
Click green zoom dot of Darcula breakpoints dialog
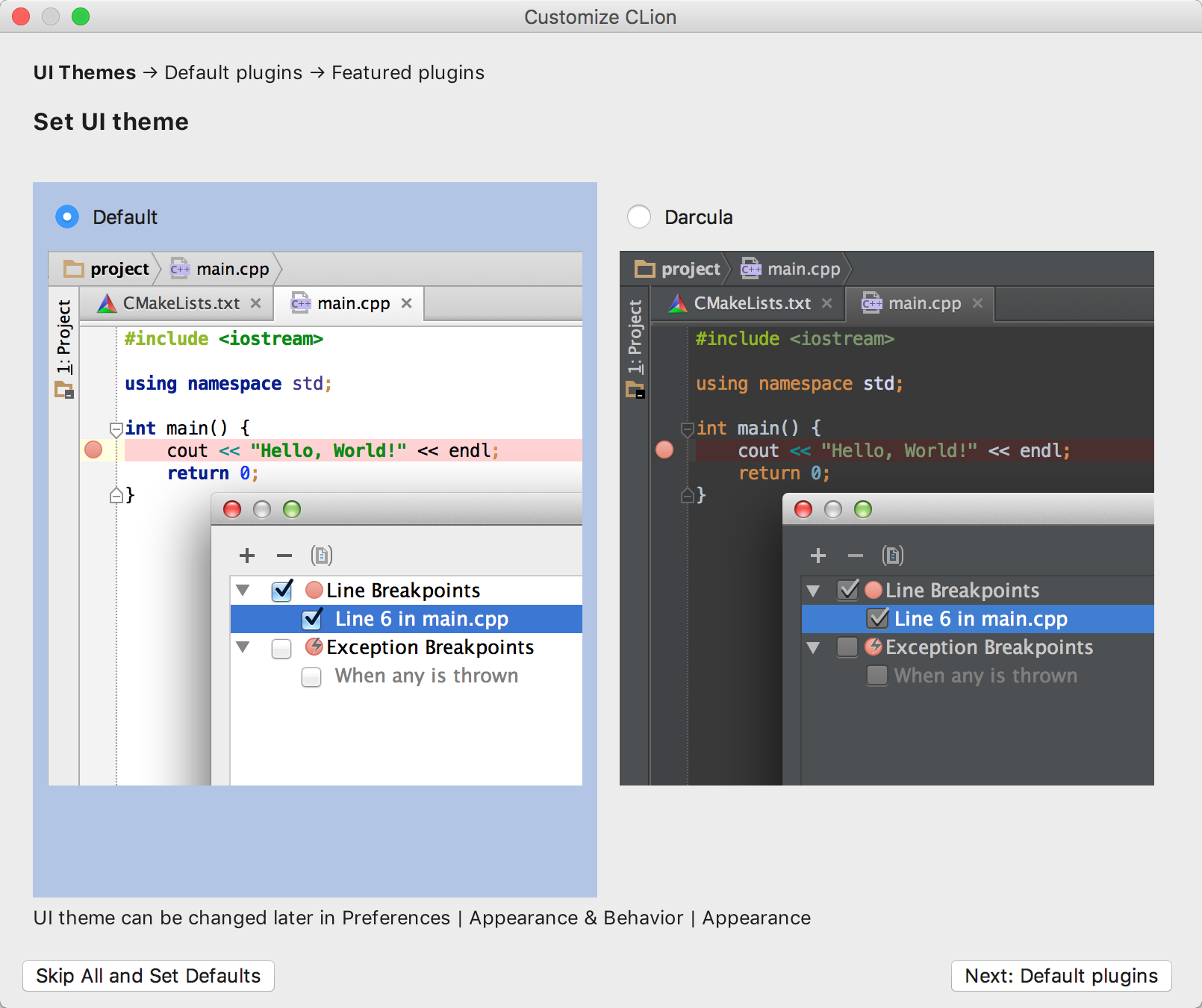863,509
